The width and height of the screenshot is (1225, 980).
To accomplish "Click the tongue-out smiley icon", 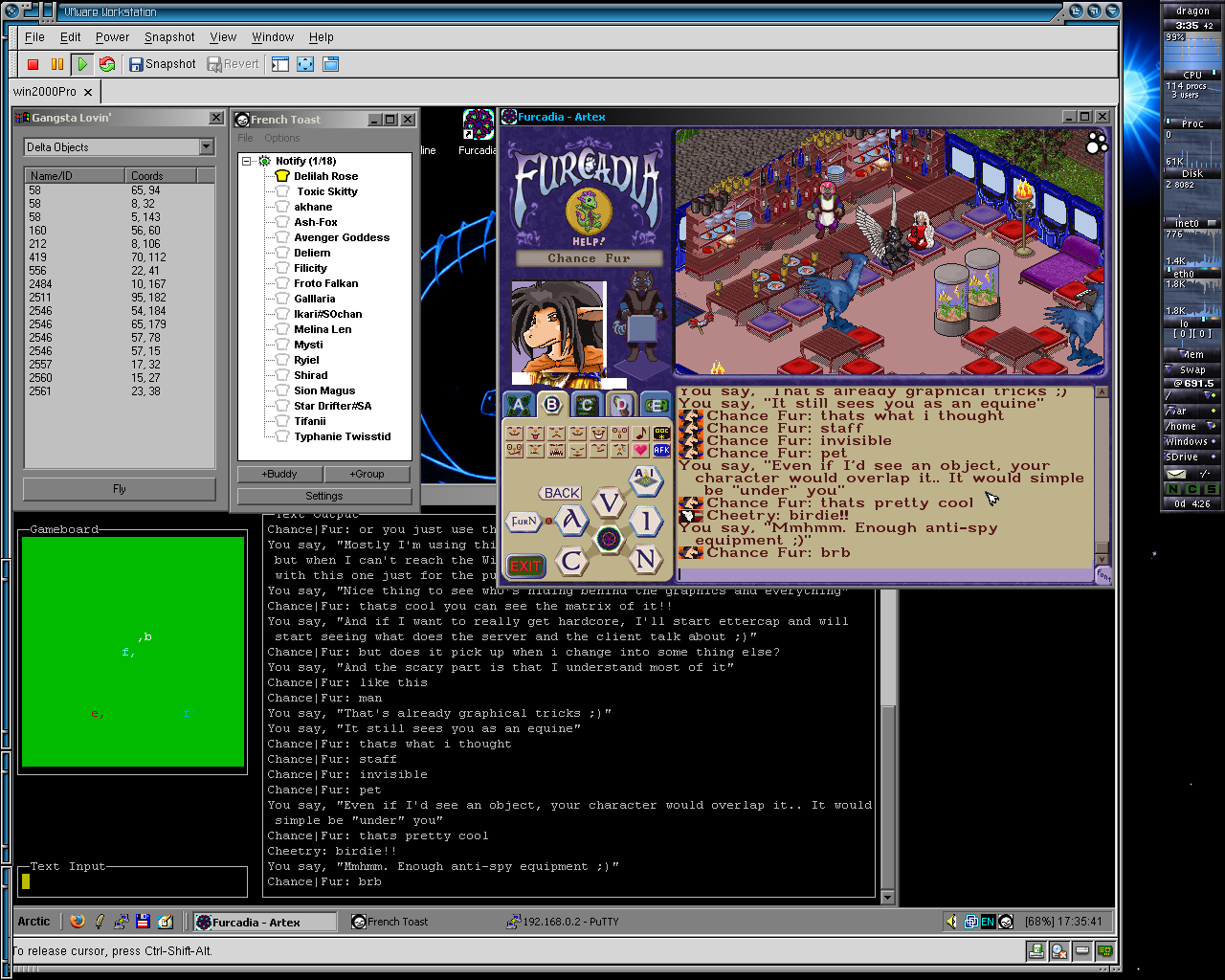I will click(535, 434).
